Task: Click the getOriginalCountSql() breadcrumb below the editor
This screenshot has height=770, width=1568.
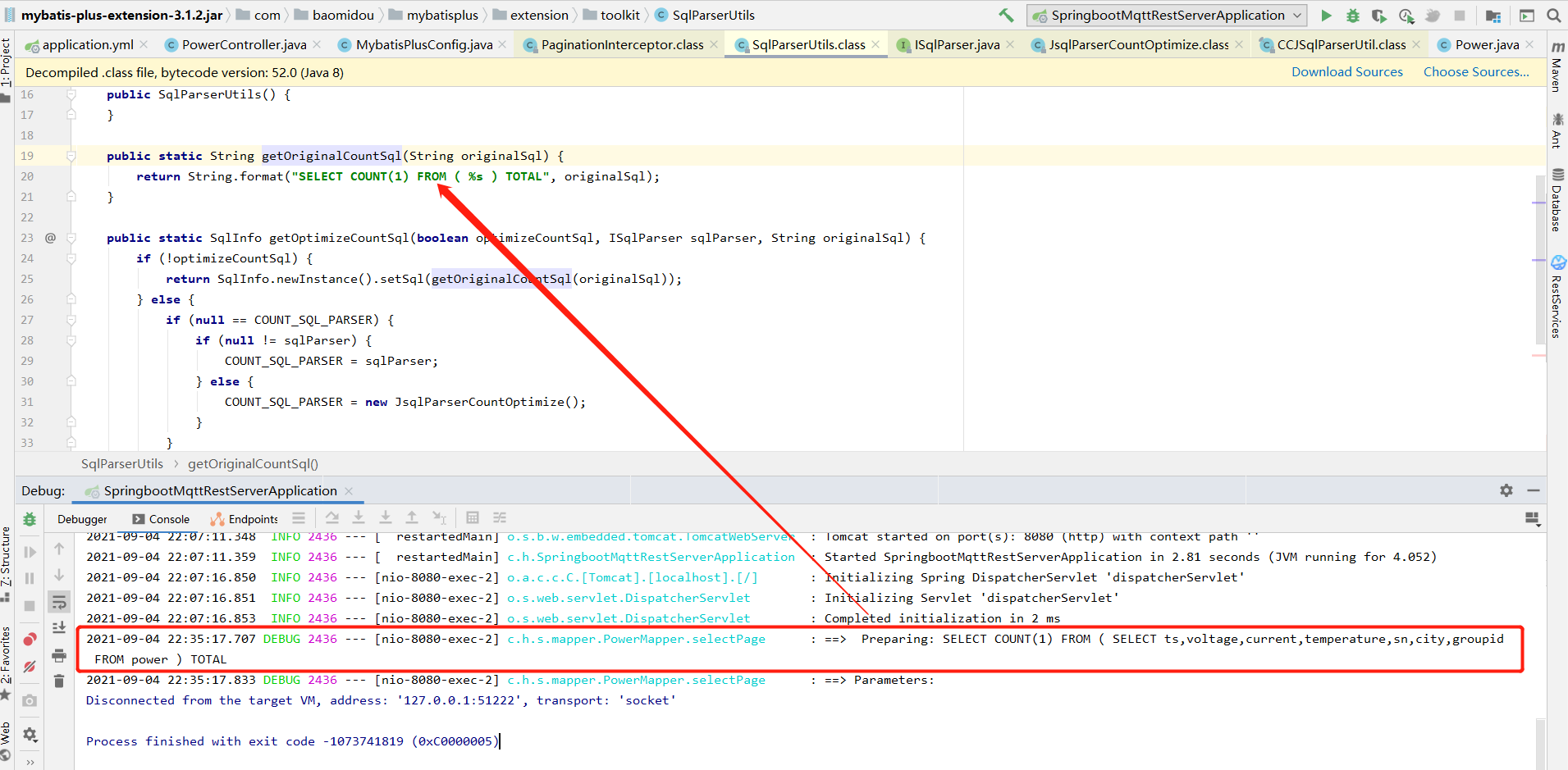Action: coord(253,464)
